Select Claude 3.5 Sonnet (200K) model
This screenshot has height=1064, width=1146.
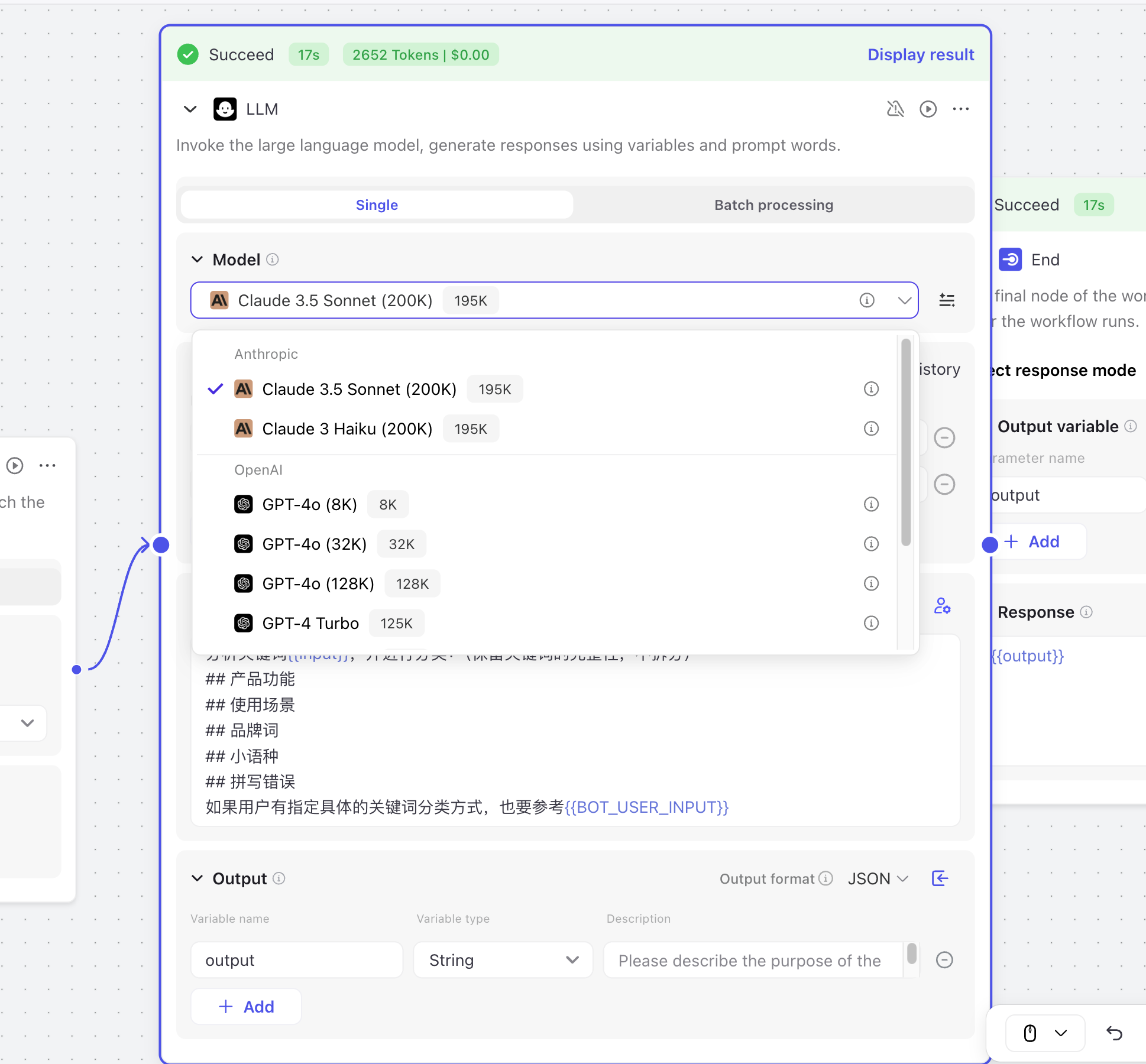(x=546, y=389)
